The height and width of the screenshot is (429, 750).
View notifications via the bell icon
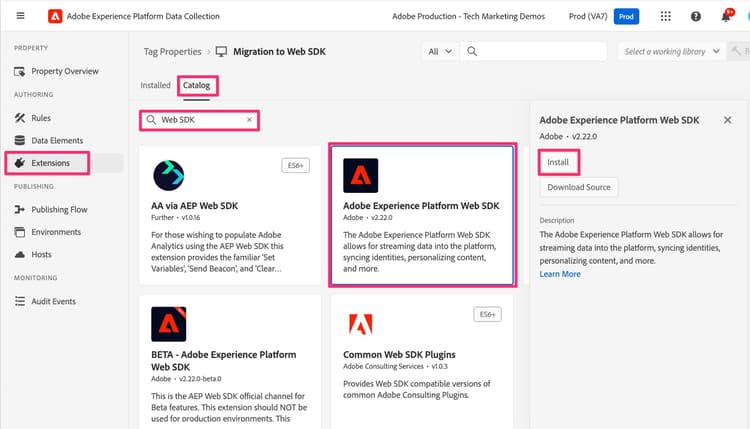tap(726, 16)
